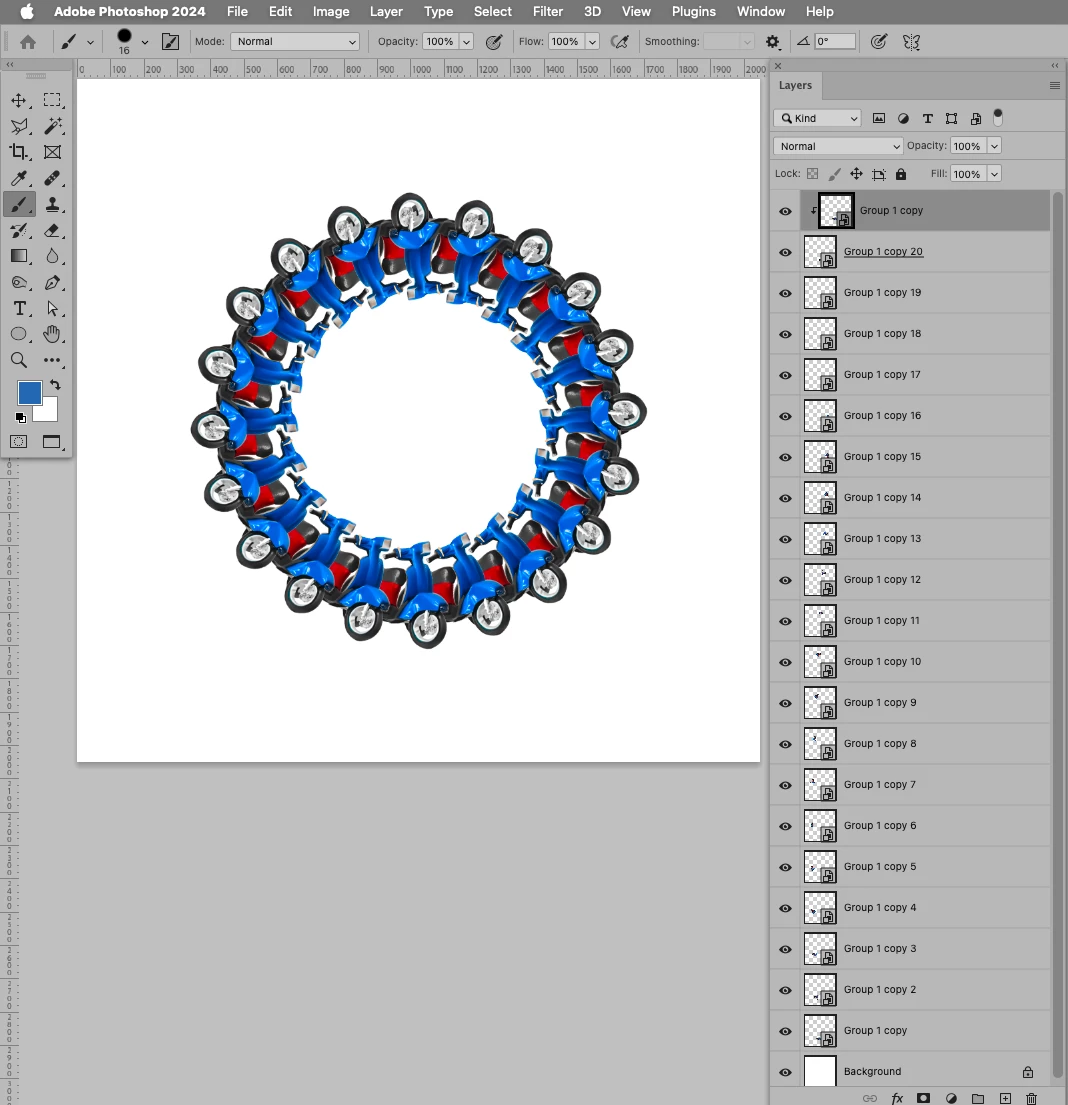Select the Frame tool
This screenshot has height=1105, width=1068.
(x=52, y=152)
